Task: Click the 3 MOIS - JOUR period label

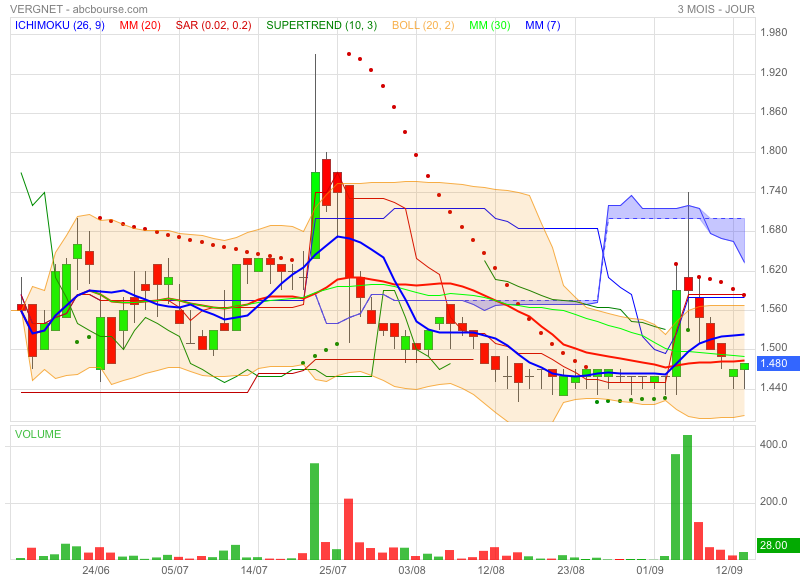Action: click(716, 9)
